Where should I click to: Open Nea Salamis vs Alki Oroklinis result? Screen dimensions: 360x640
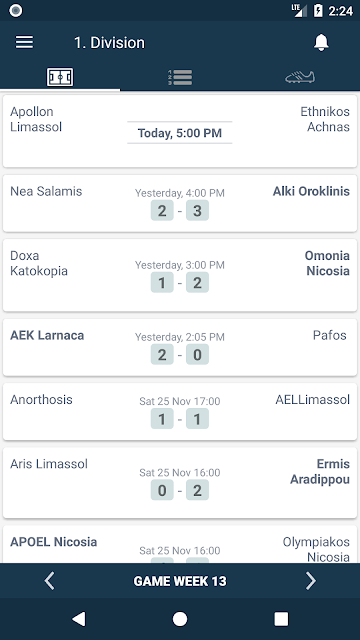[180, 203]
